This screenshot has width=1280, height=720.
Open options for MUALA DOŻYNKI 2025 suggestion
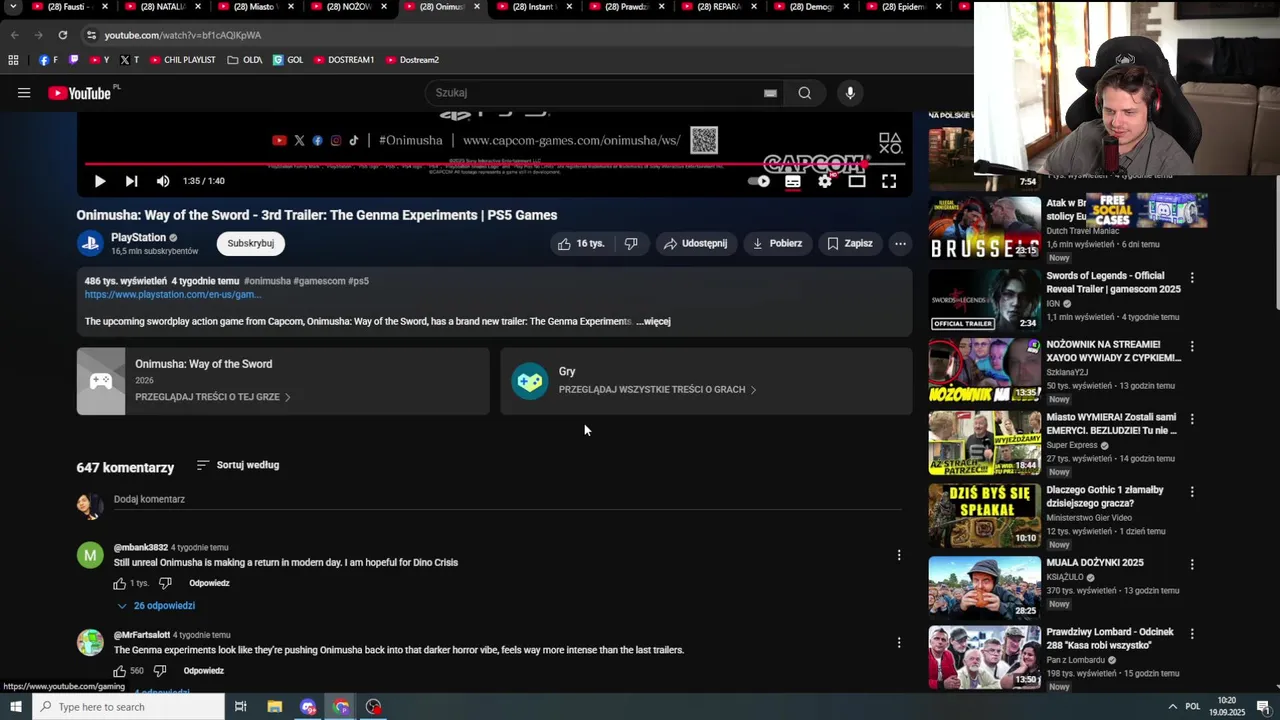pyautogui.click(x=1192, y=564)
